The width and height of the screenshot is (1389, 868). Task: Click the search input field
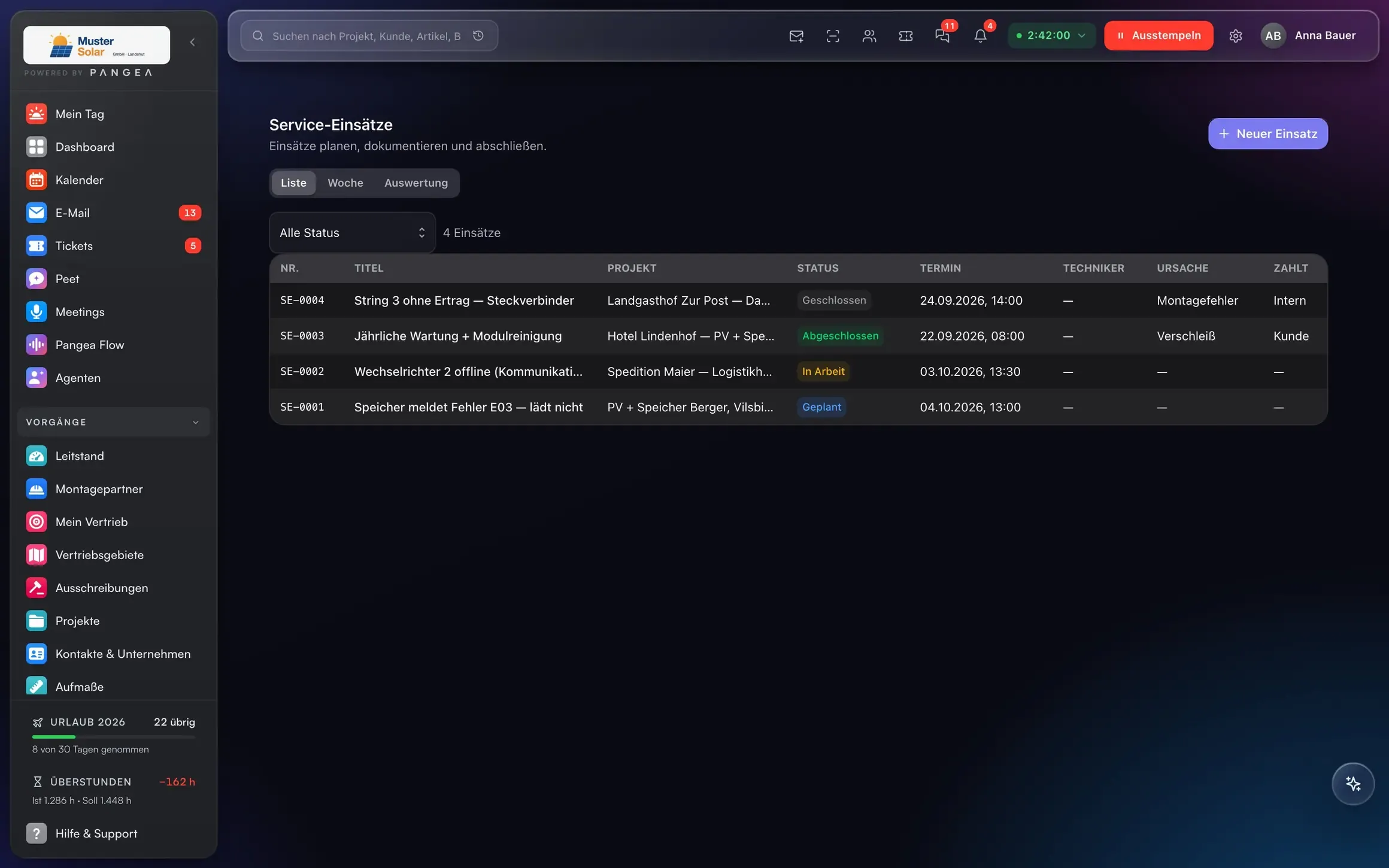point(369,36)
